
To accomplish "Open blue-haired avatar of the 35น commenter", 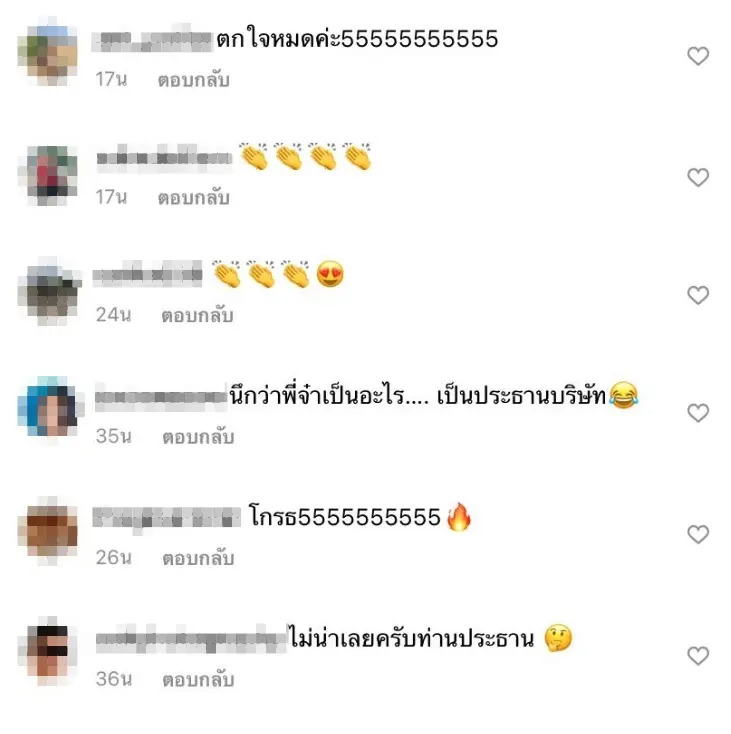I will point(49,407).
